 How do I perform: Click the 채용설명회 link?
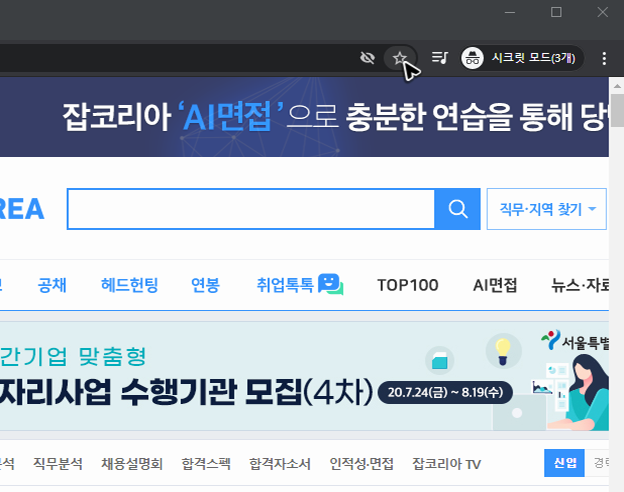(132, 464)
